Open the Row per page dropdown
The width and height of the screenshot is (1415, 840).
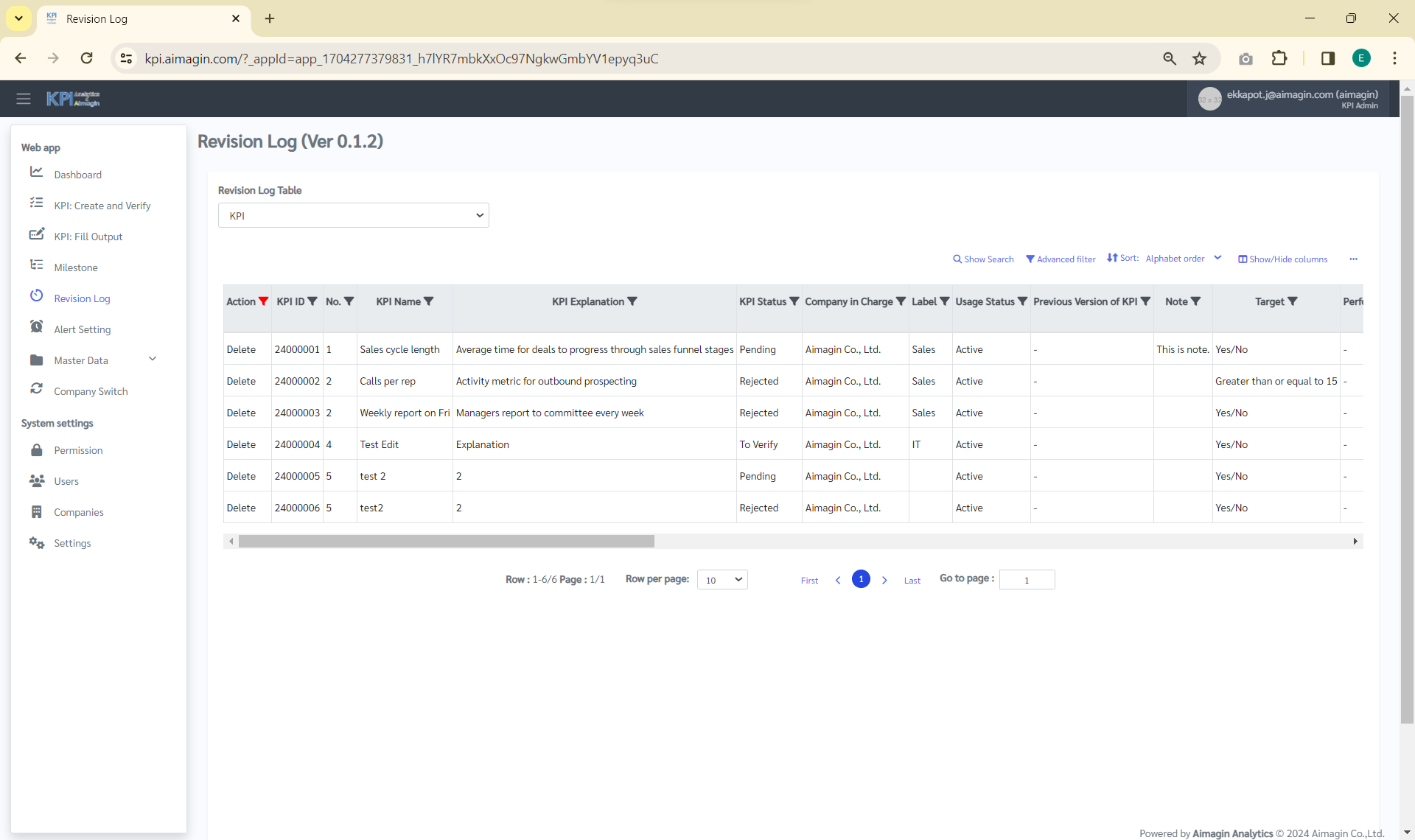point(722,580)
